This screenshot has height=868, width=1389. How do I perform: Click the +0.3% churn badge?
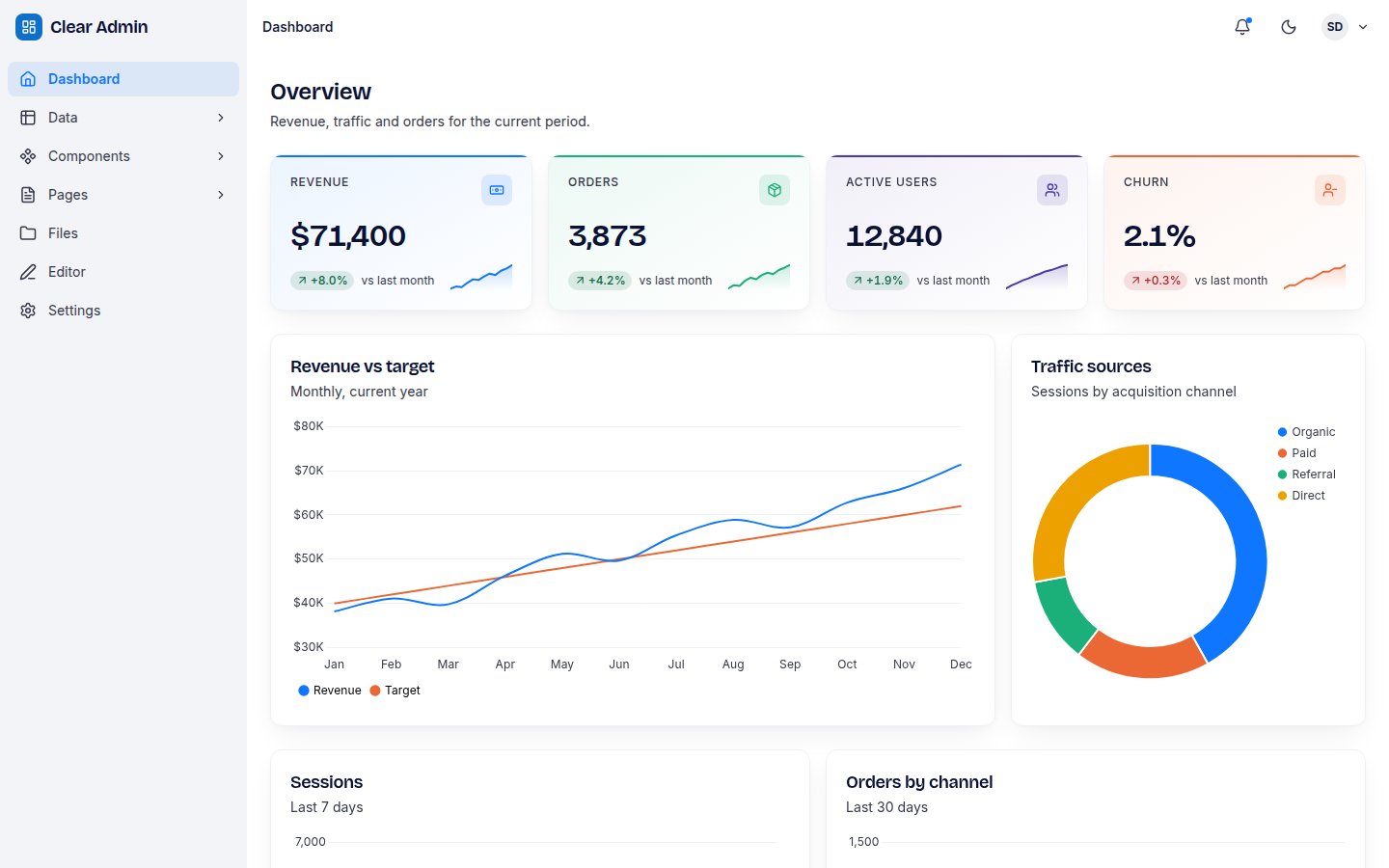1156,281
